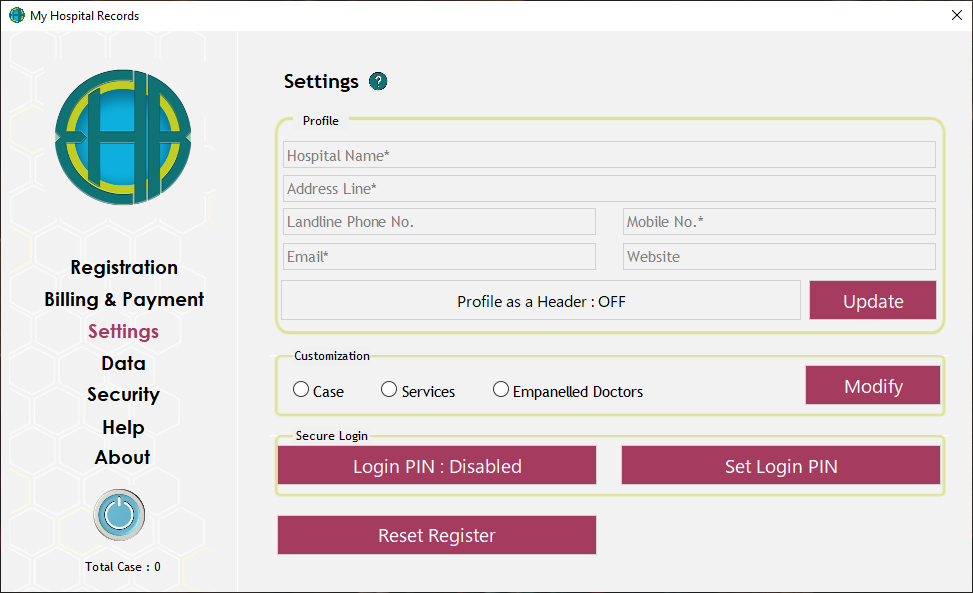Toggle Profile as a Header setting
This screenshot has height=593, width=973.
click(x=541, y=301)
